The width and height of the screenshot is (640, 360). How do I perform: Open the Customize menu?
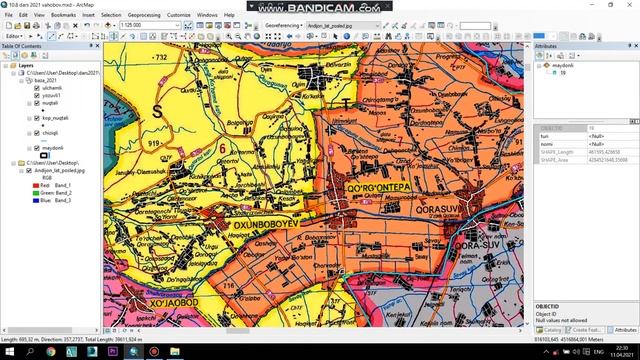point(179,15)
